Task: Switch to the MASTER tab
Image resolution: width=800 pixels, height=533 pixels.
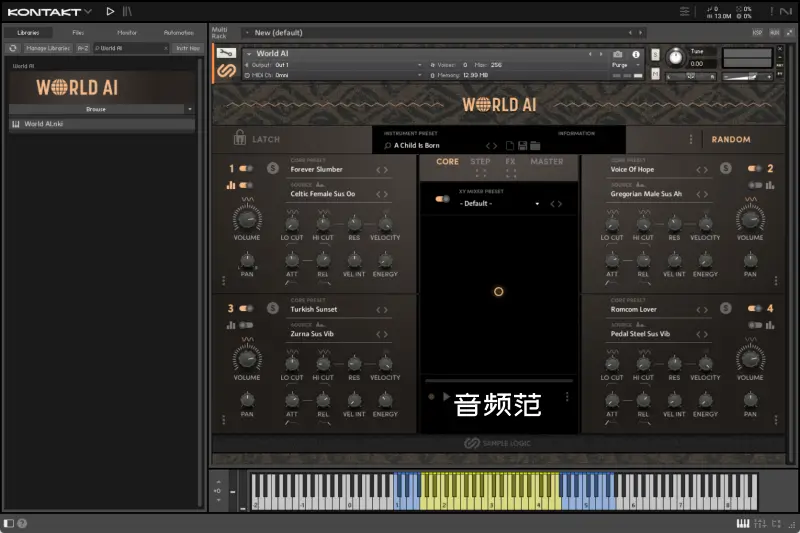Action: pos(546,161)
